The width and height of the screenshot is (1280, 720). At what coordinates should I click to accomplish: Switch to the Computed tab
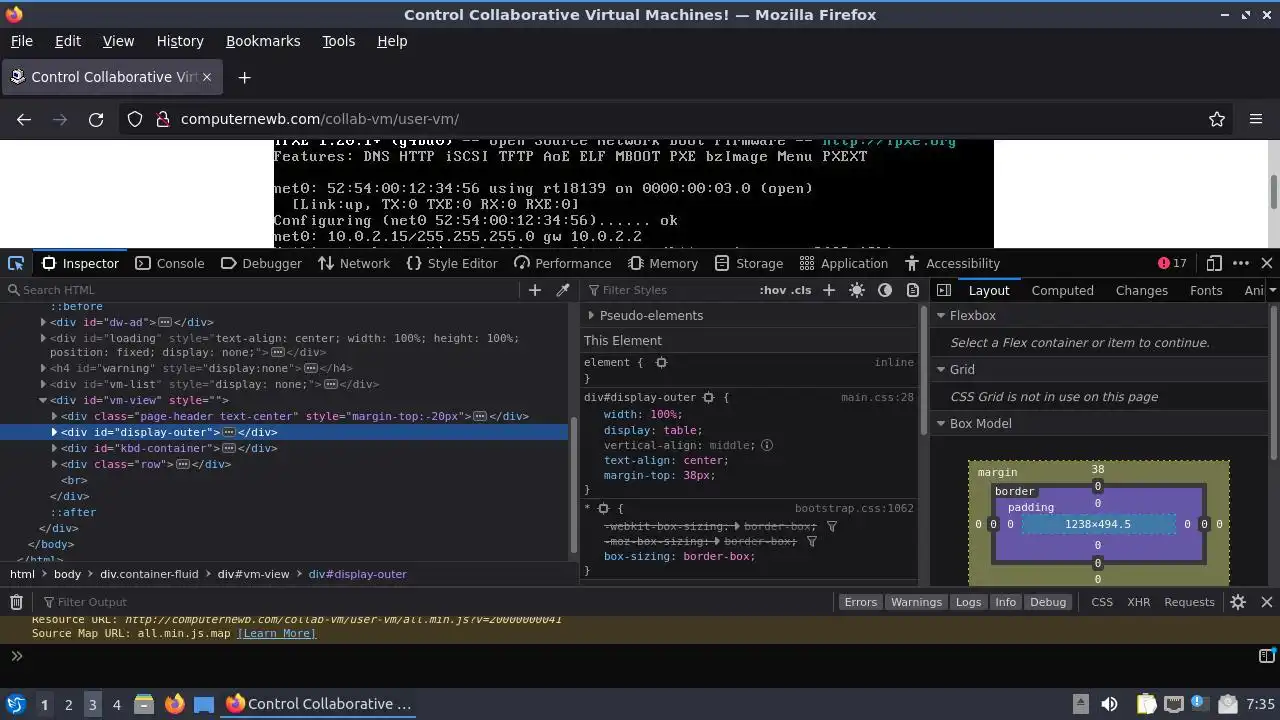point(1062,290)
